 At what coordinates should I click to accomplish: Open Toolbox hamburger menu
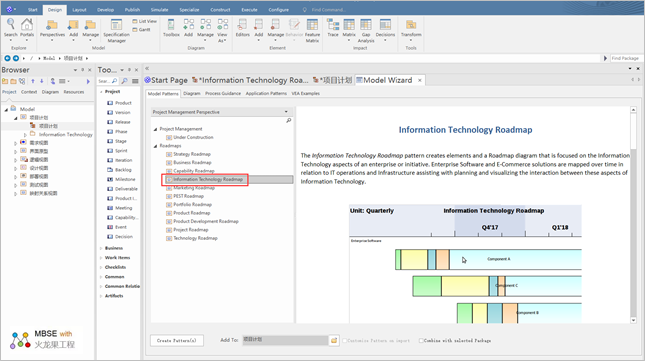tap(135, 81)
